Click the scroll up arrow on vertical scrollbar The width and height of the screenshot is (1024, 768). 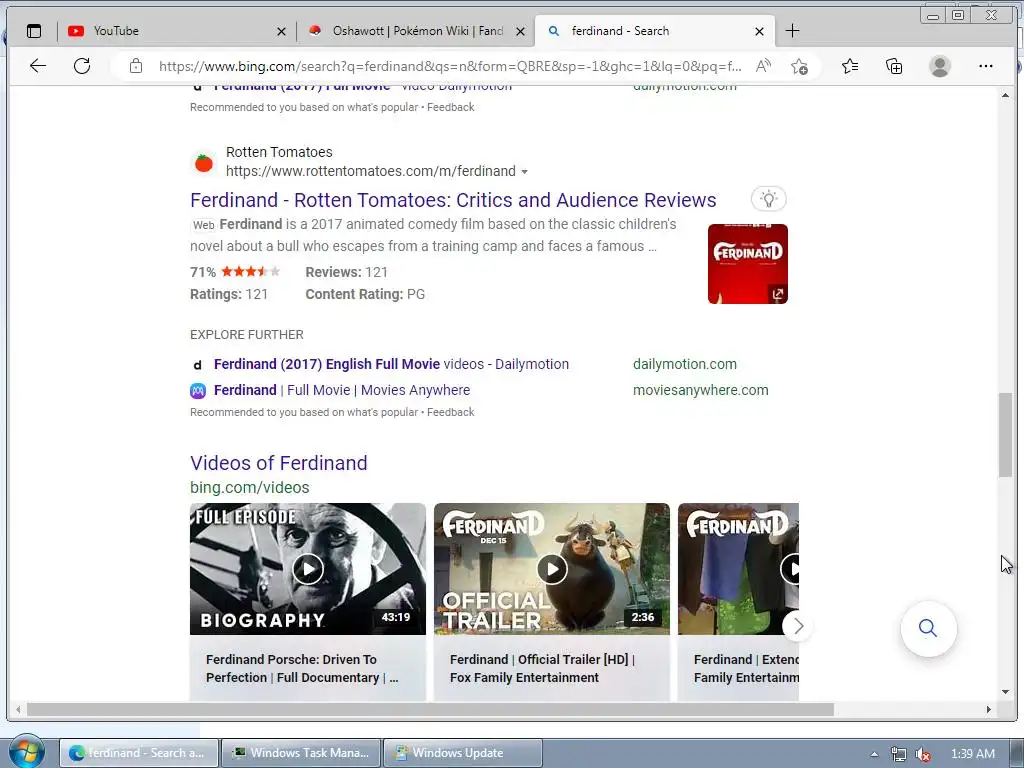pyautogui.click(x=1006, y=95)
